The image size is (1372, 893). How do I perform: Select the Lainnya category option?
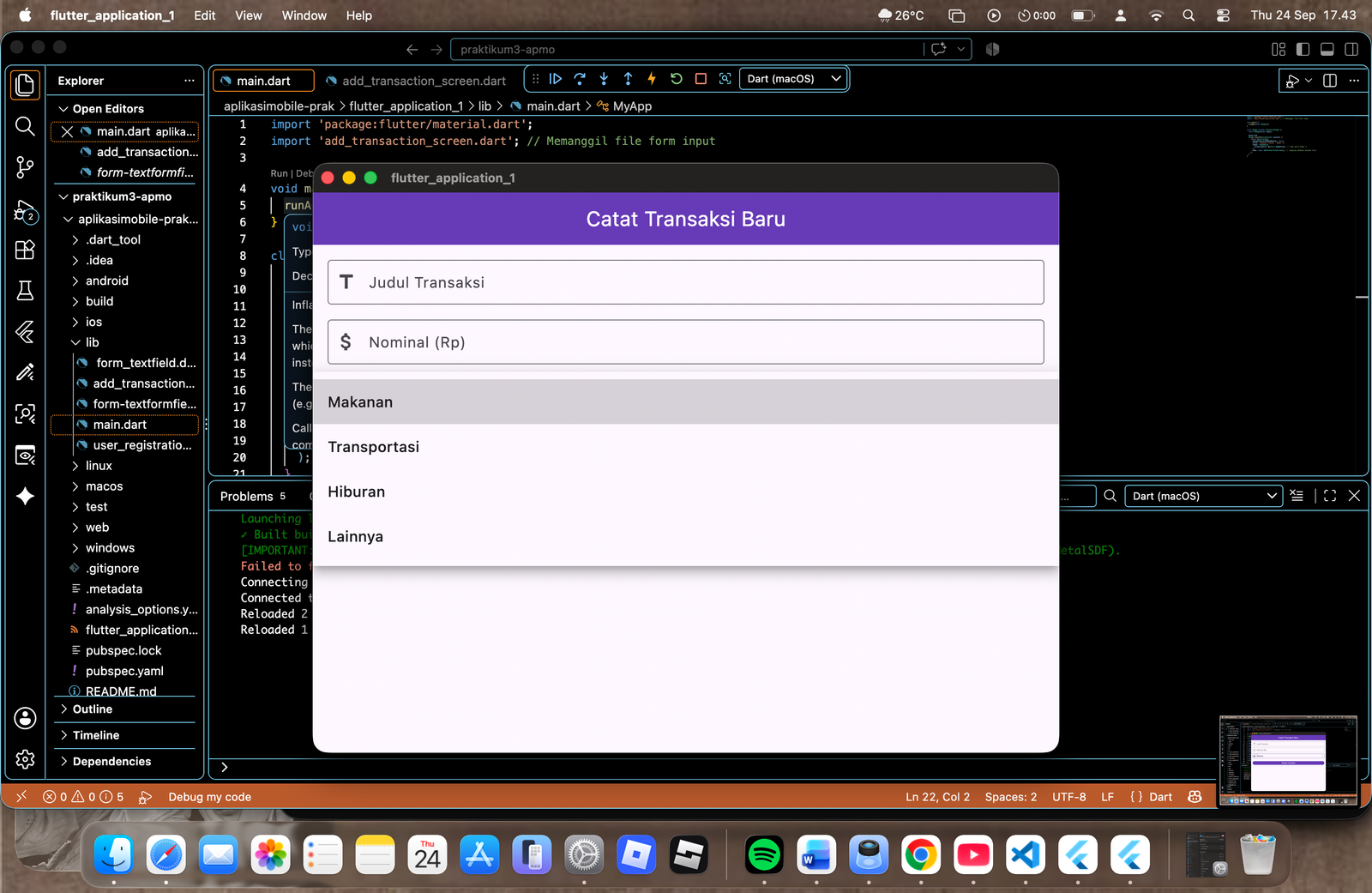(686, 536)
